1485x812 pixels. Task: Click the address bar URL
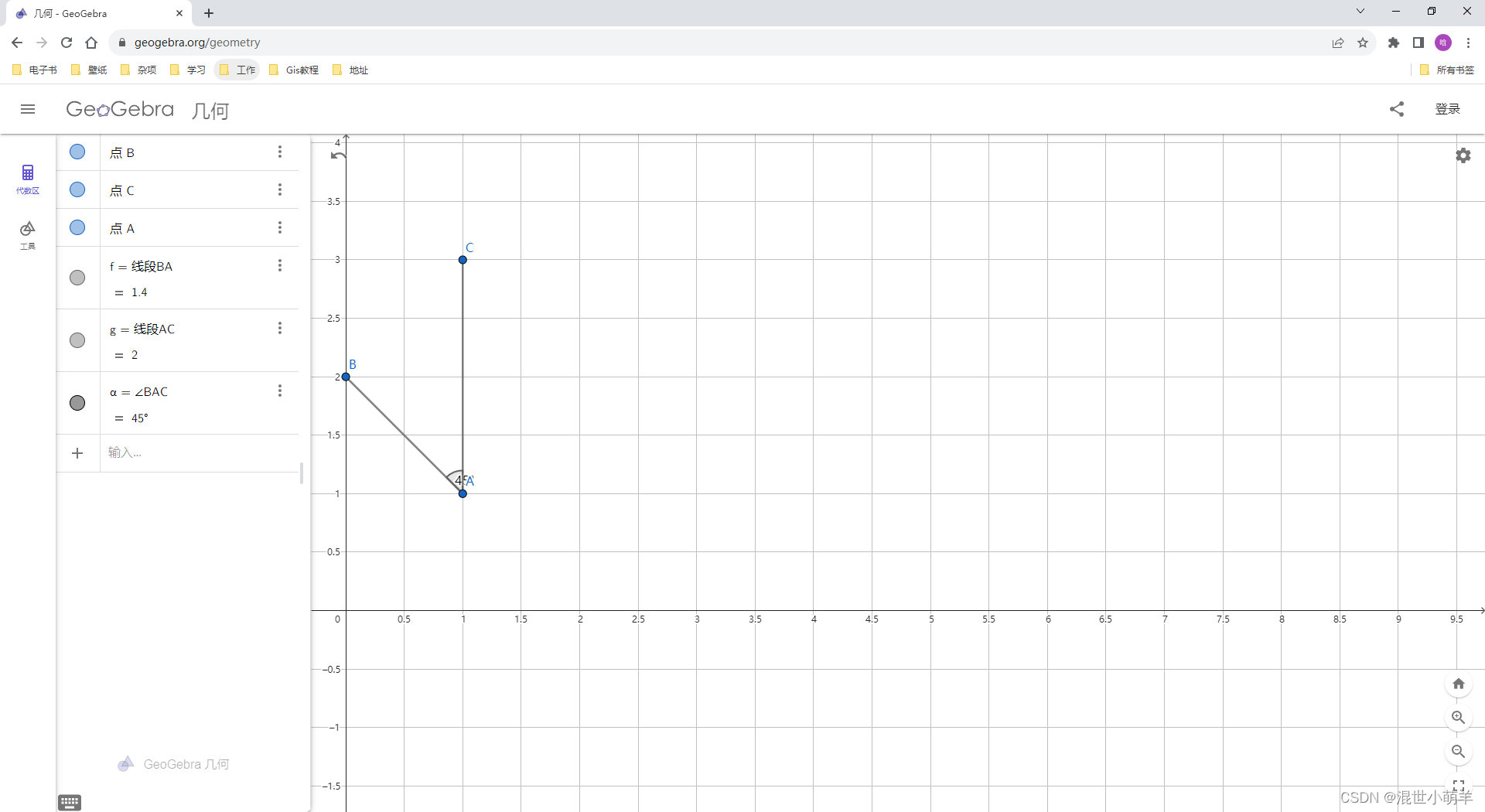point(197,43)
